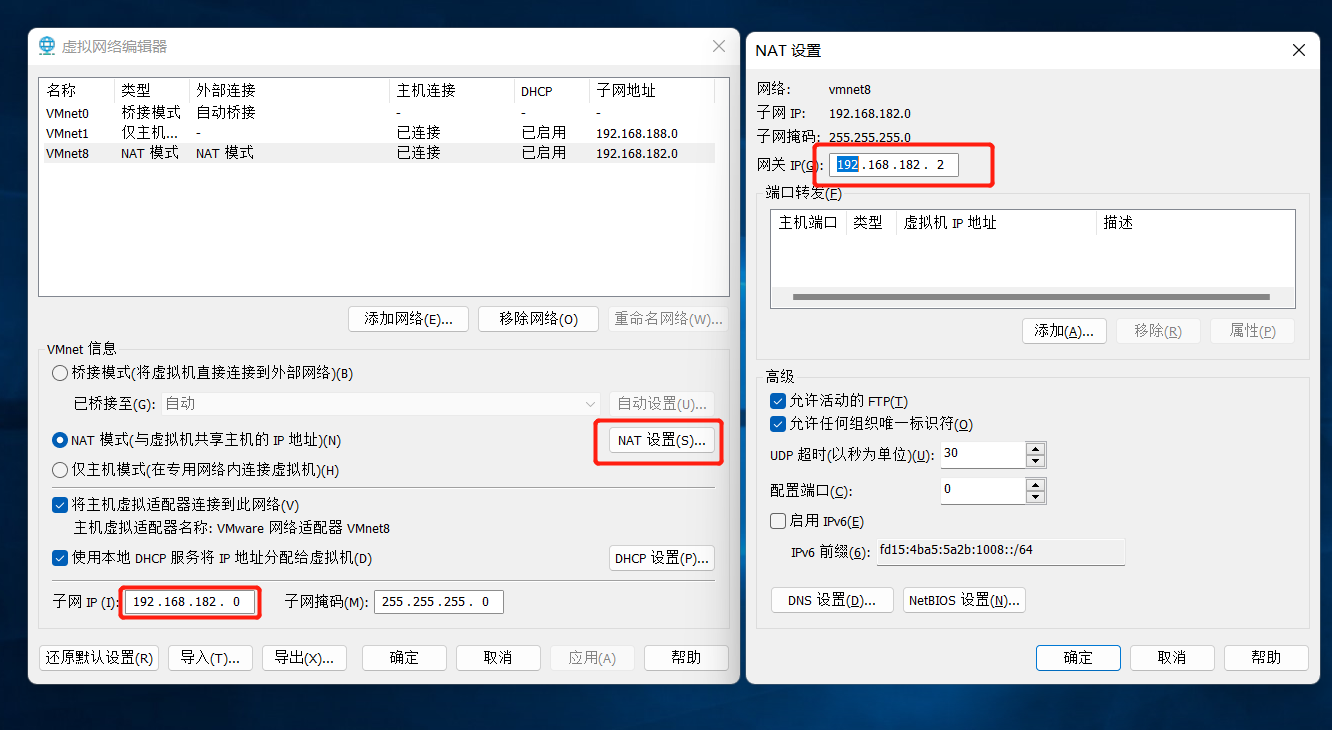The image size is (1332, 730).
Task: Open the DHCP 设置(P)... button
Action: [x=662, y=558]
